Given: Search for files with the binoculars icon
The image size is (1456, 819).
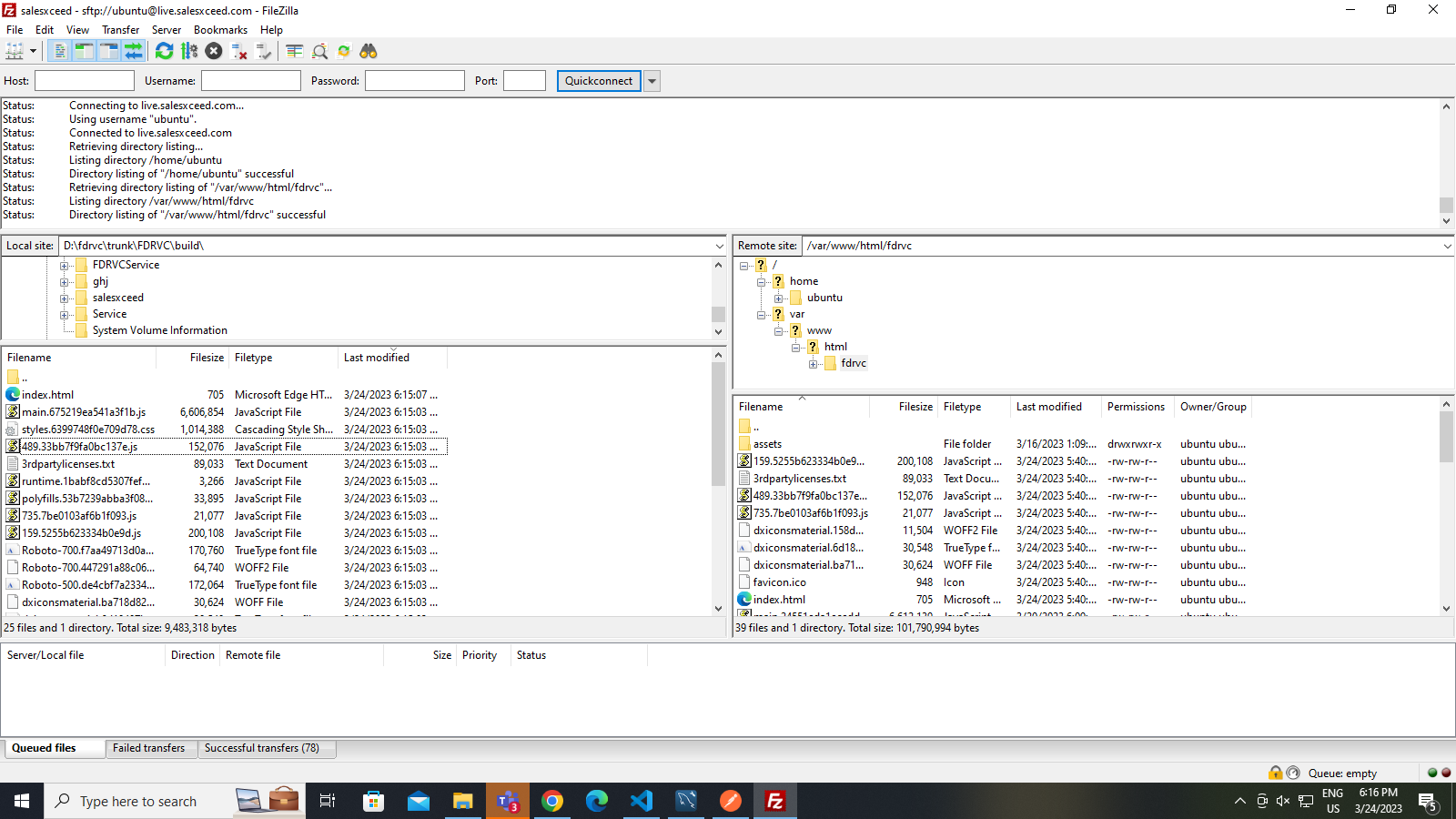Looking at the screenshot, I should [x=369, y=52].
